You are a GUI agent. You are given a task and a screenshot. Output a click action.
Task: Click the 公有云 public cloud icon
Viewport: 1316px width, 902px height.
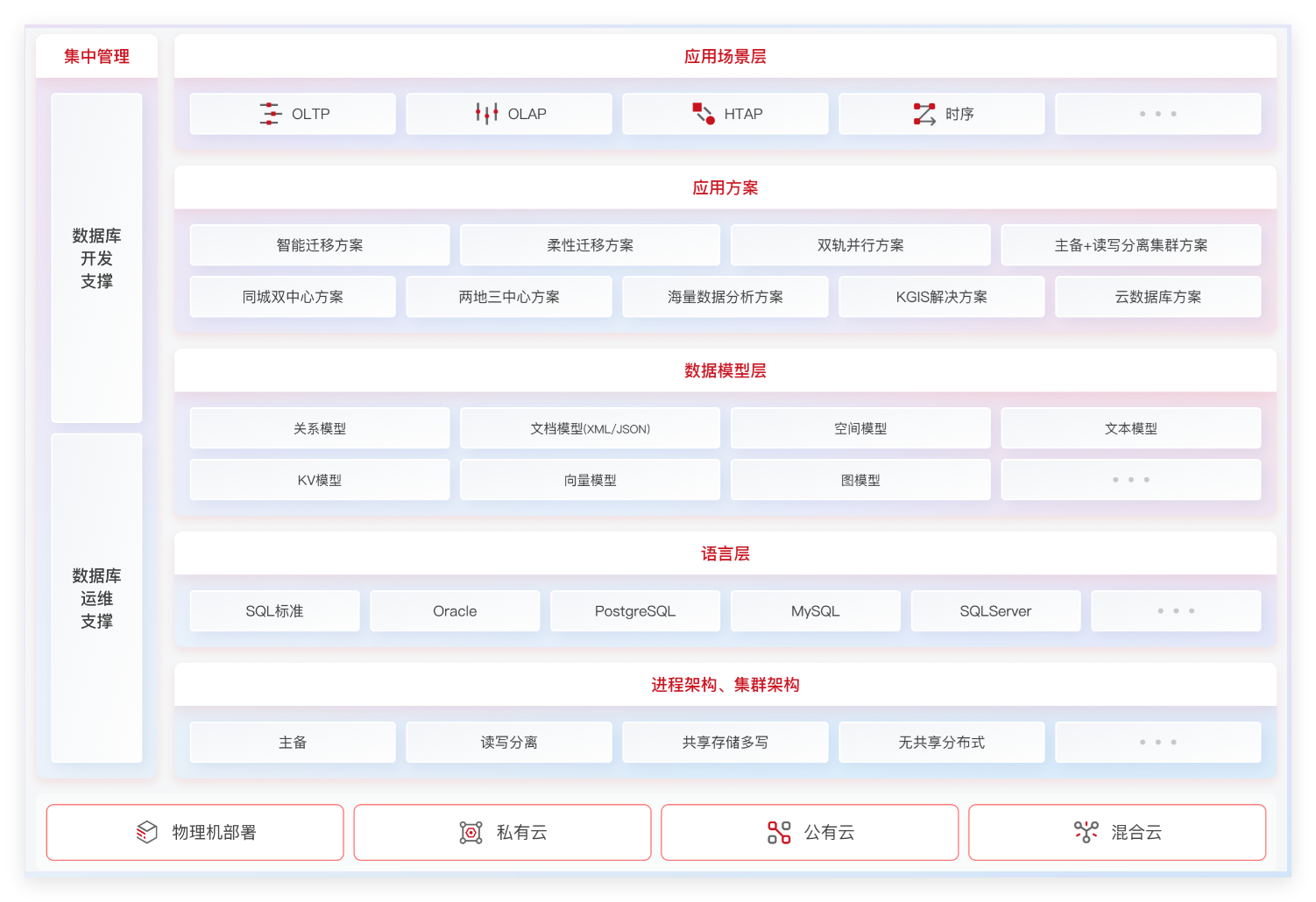777,832
